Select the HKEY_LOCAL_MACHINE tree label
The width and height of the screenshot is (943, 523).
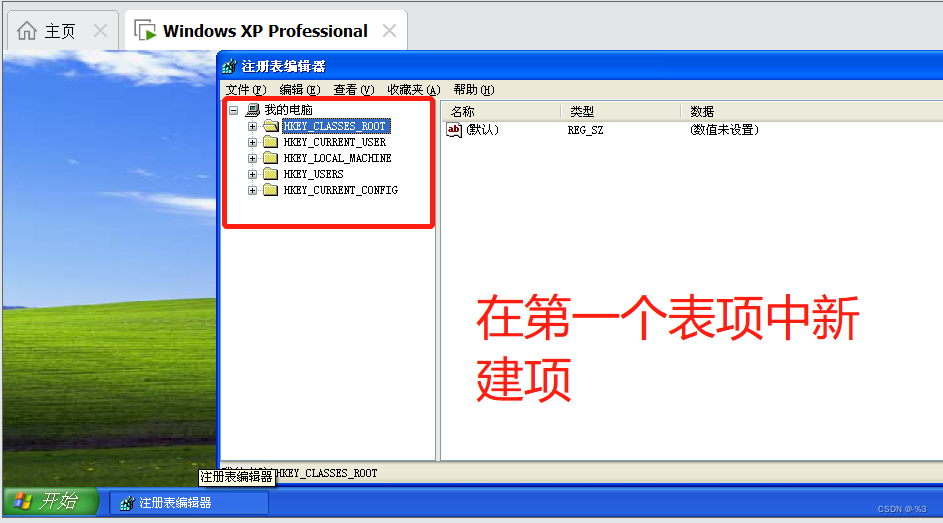(x=337, y=158)
